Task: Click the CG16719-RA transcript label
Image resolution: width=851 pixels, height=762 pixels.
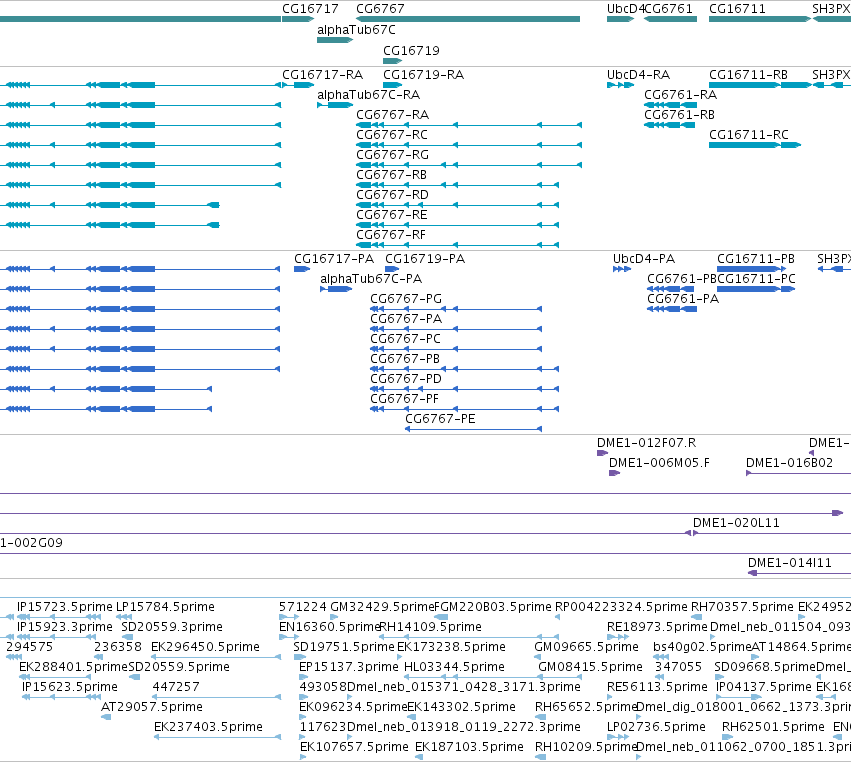Action: (x=423, y=74)
